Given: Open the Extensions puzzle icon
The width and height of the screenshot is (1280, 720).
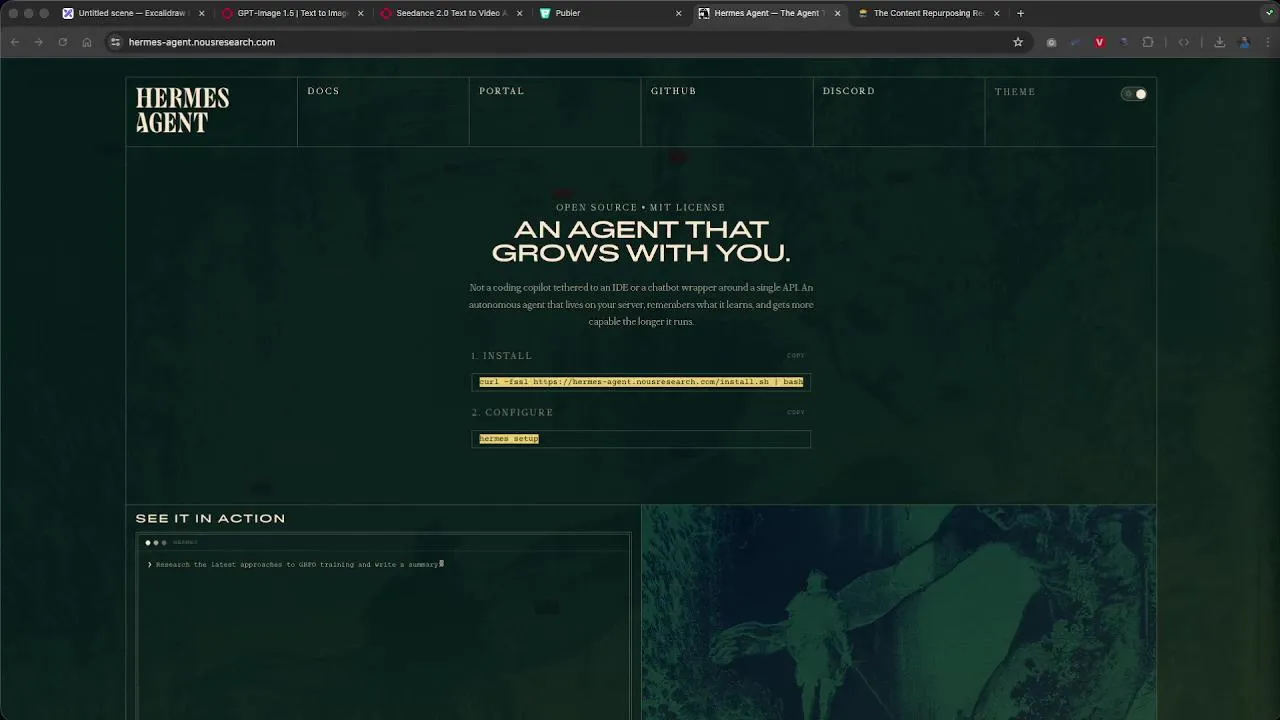Looking at the screenshot, I should [x=1148, y=42].
